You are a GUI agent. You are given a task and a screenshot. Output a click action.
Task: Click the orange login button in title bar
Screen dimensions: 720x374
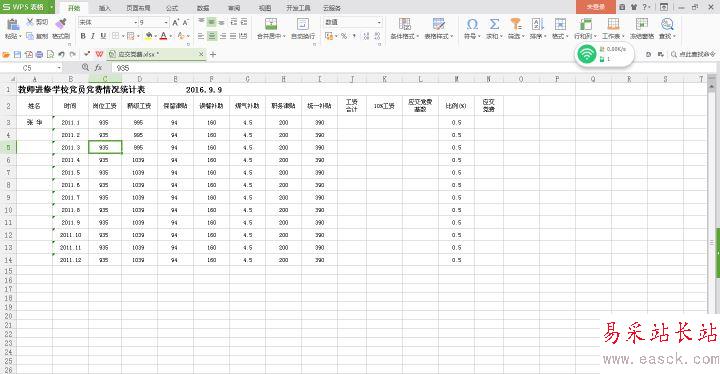click(x=596, y=7)
